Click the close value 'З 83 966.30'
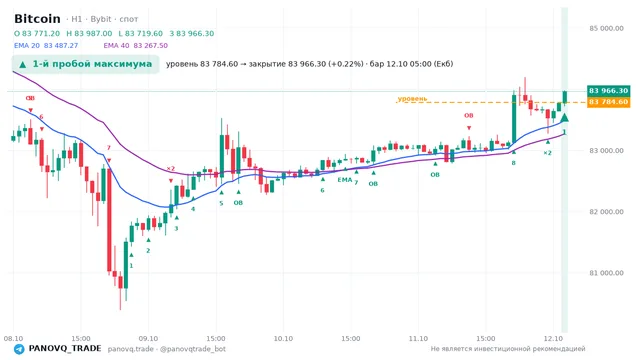 (x=191, y=33)
